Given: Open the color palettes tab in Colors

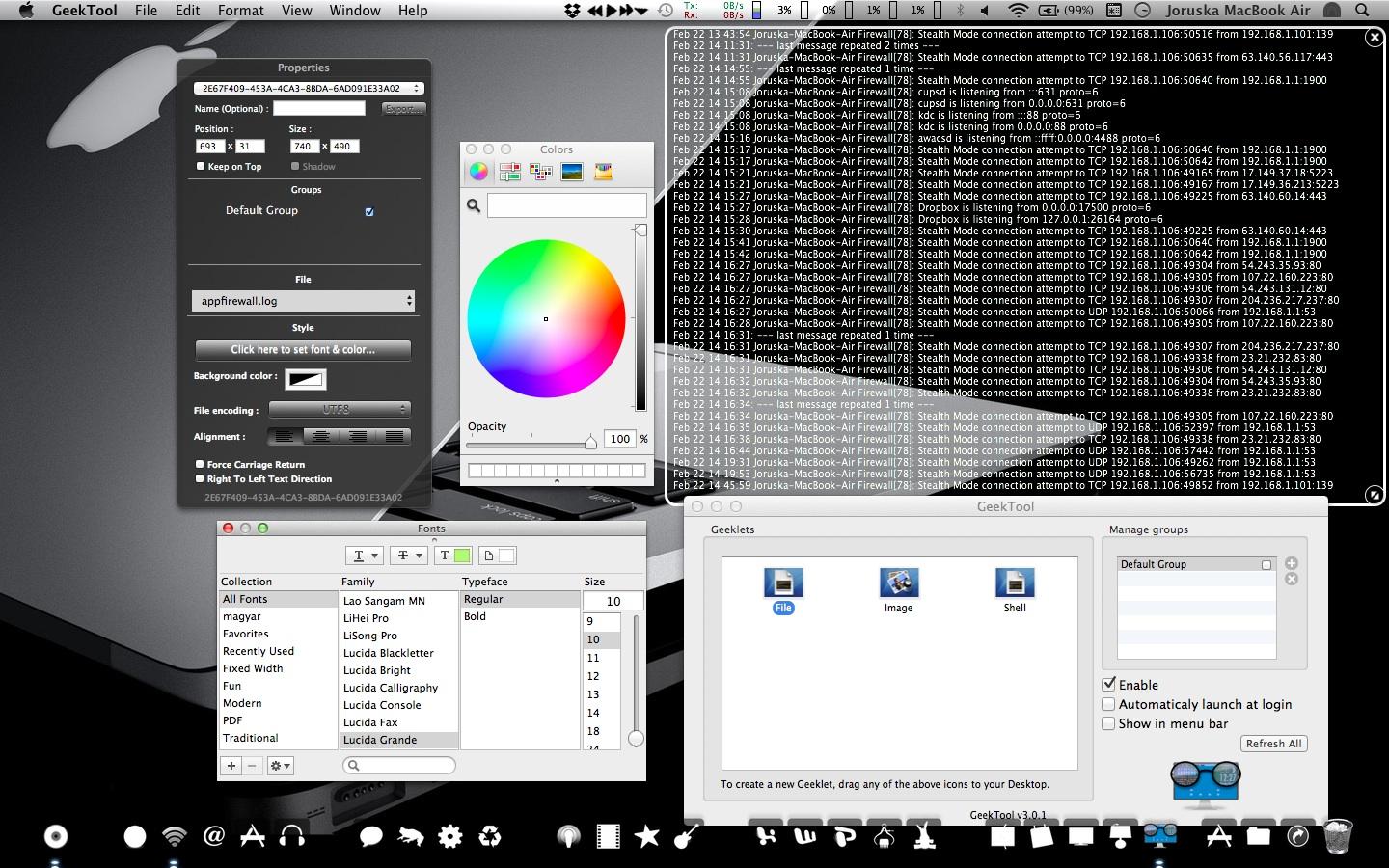Looking at the screenshot, I should [x=540, y=172].
